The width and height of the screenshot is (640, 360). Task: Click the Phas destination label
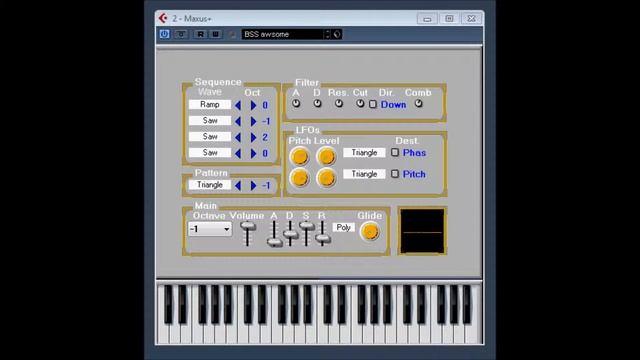tap(414, 153)
